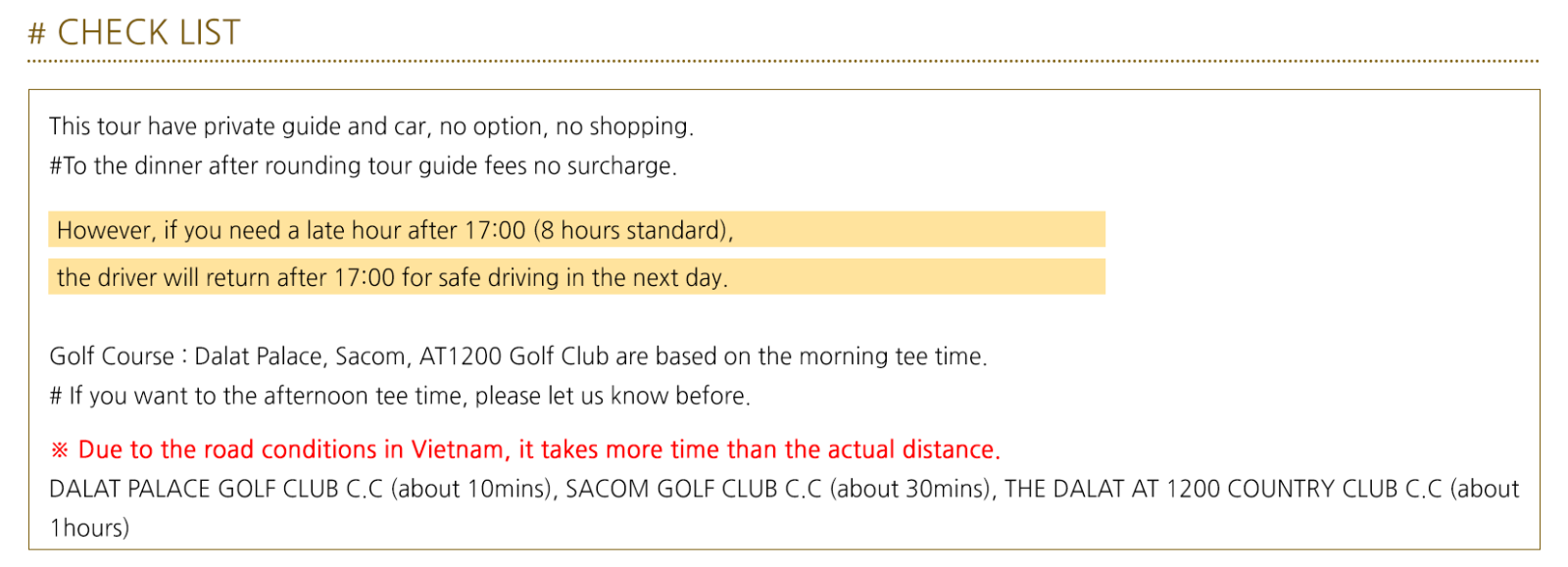Click highlighted line about driver returning
Screen dimensions: 1568x567
click(x=576, y=277)
